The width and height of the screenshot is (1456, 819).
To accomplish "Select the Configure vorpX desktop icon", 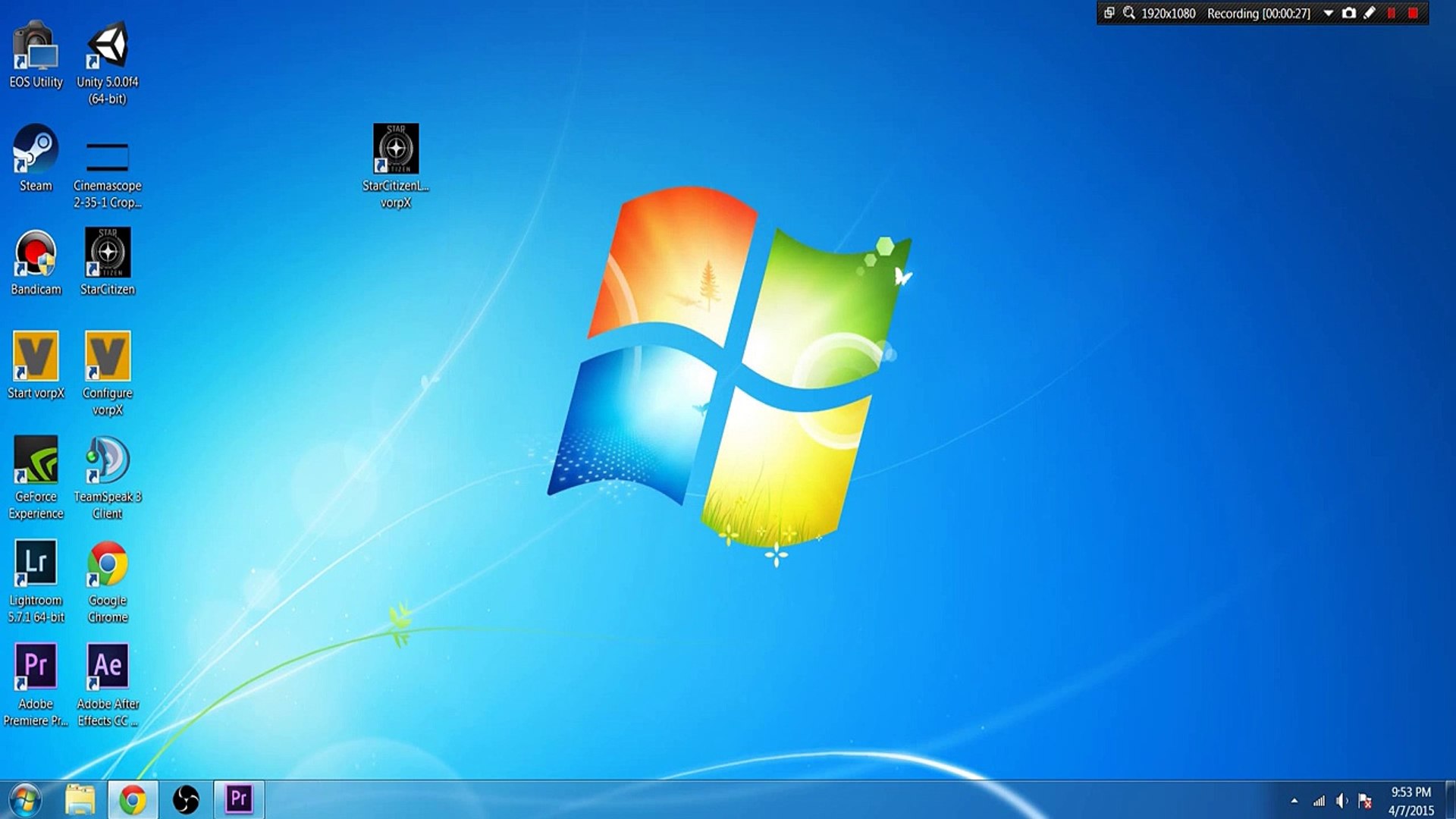I will 107,375.
